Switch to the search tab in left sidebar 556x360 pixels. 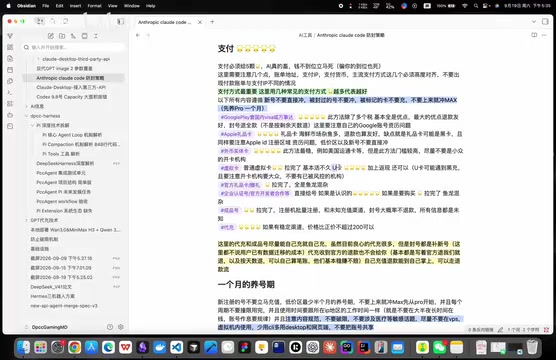(53, 21)
